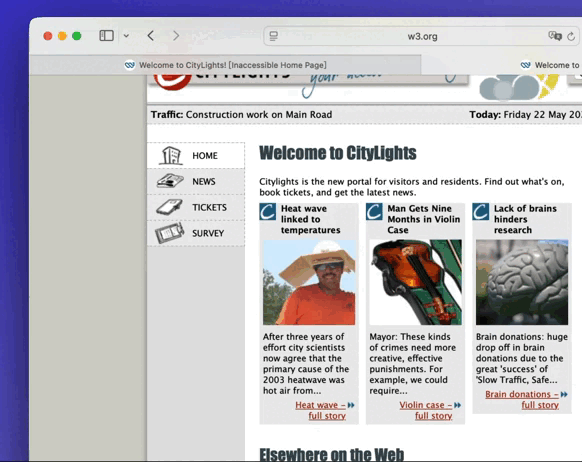Go back with the back arrow
The image size is (582, 462).
151,36
